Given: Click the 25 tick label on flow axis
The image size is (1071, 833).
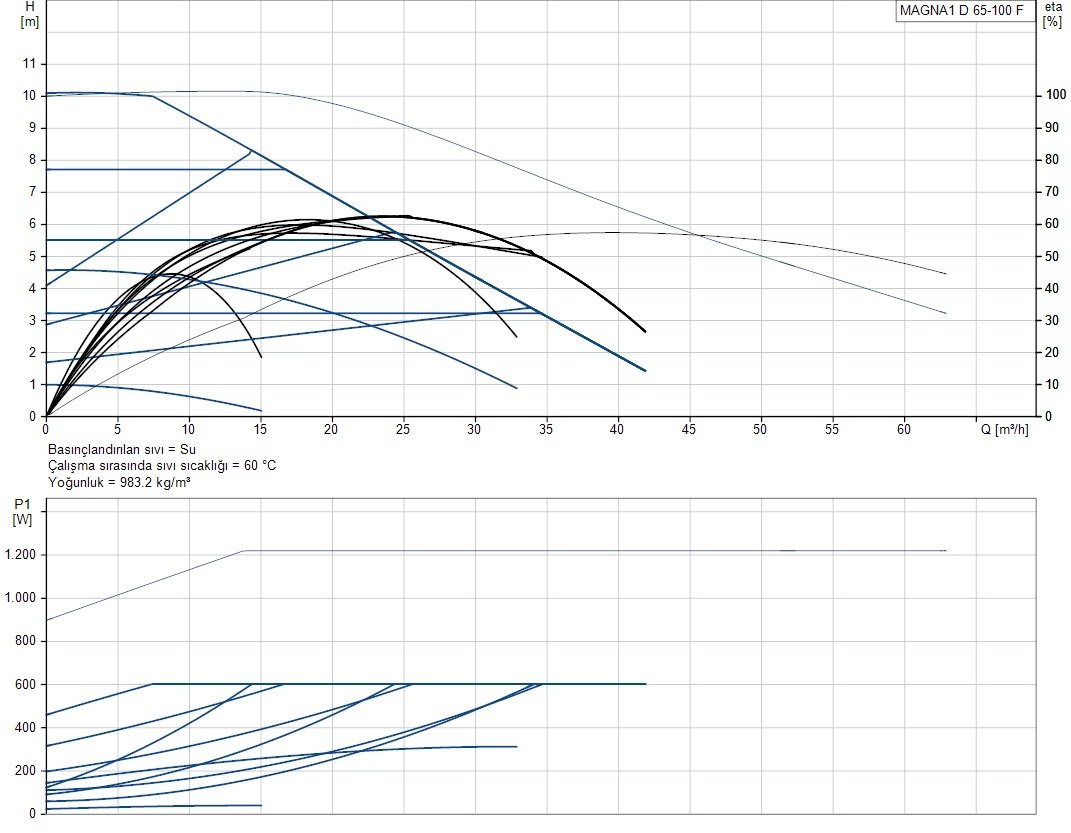Looking at the screenshot, I should coord(403,429).
